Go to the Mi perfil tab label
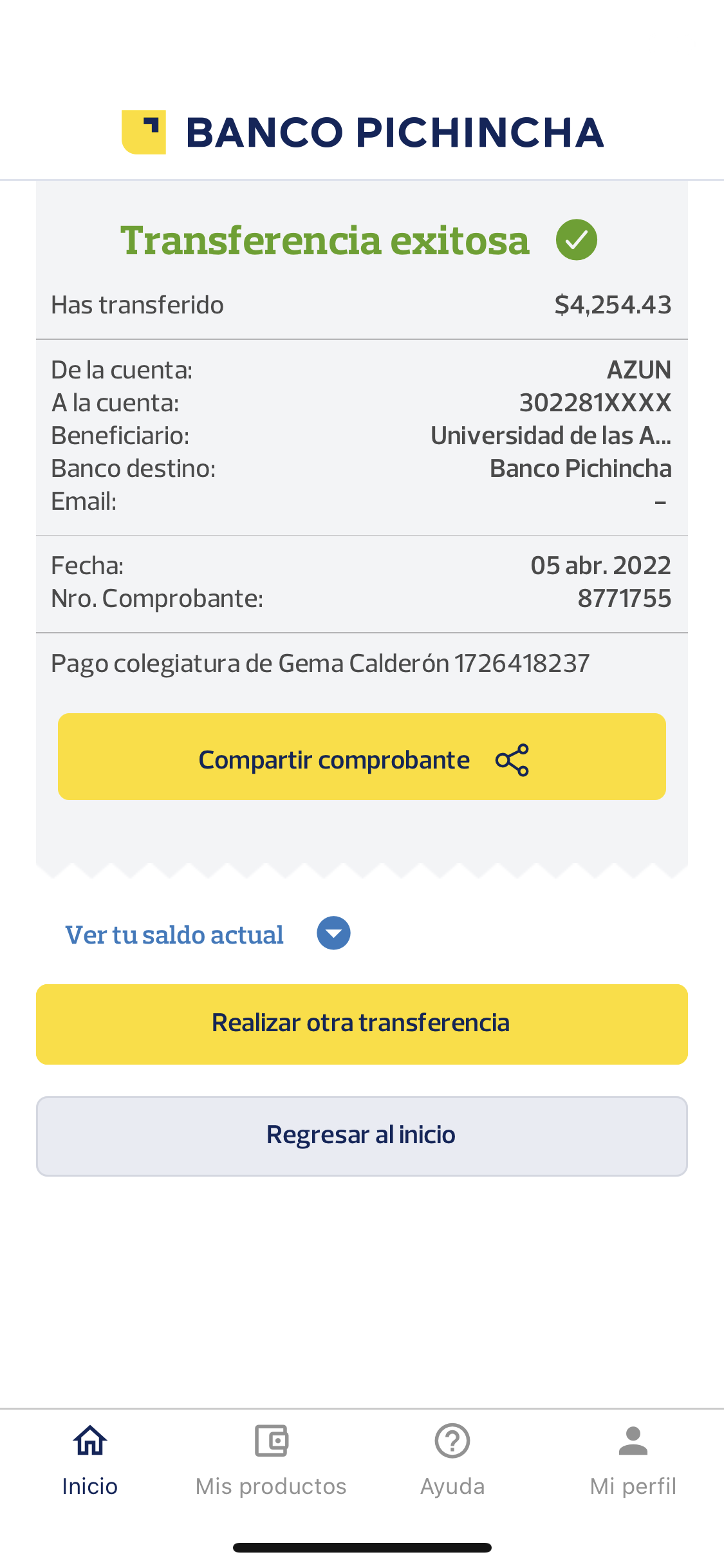724x1568 pixels. point(633,1486)
